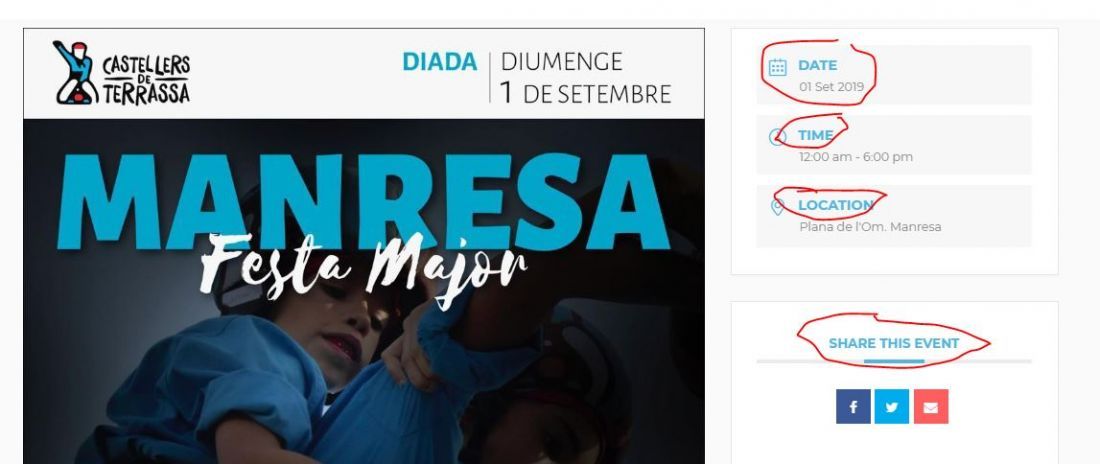Viewport: 1100px width, 464px height.
Task: Click the TIME heading
Action: (816, 135)
